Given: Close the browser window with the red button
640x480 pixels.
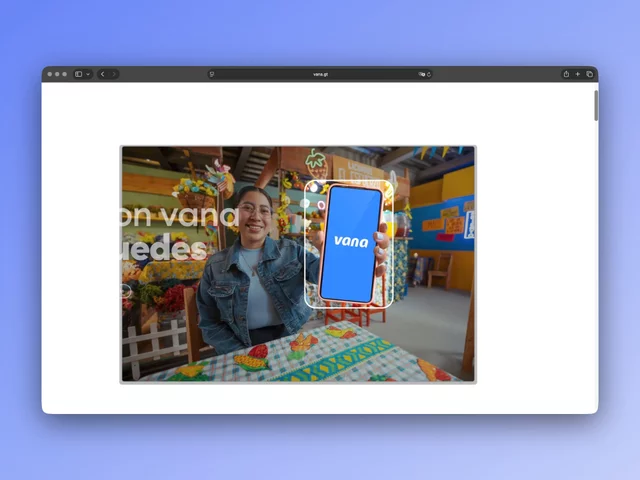Looking at the screenshot, I should click(50, 74).
